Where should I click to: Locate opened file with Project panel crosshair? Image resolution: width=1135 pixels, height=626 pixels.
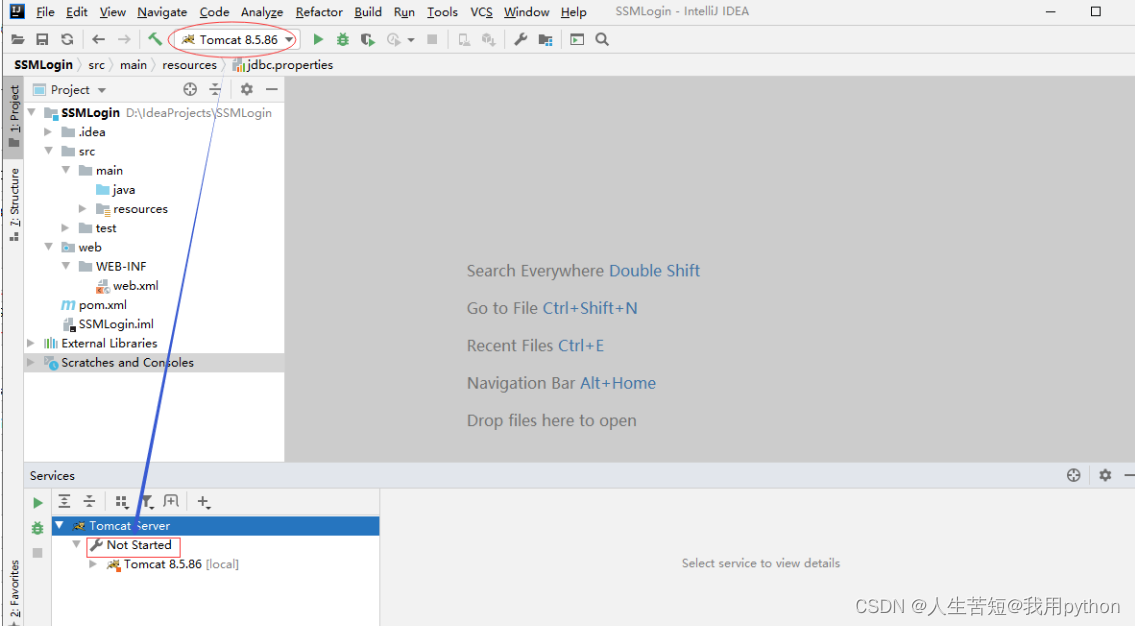[190, 89]
